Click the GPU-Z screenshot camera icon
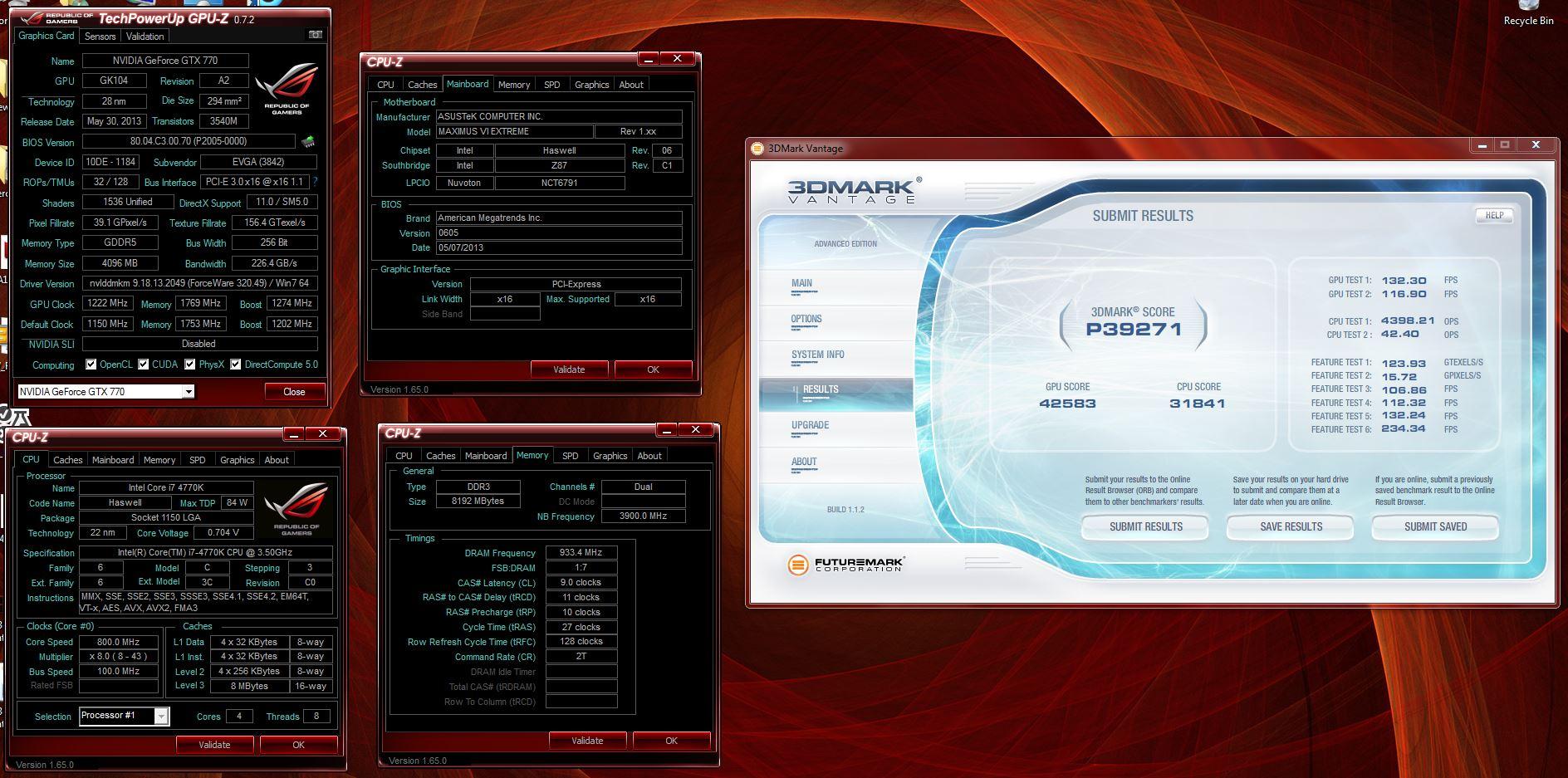This screenshot has height=778, width=1568. 316,35
